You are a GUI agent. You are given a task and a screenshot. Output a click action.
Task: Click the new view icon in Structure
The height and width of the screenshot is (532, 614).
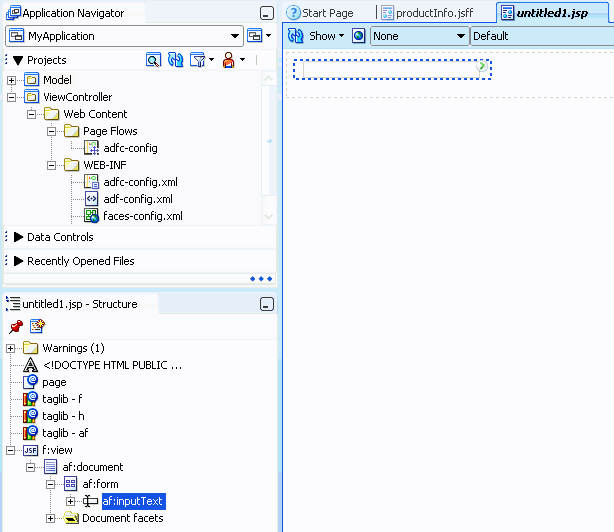coord(37,326)
